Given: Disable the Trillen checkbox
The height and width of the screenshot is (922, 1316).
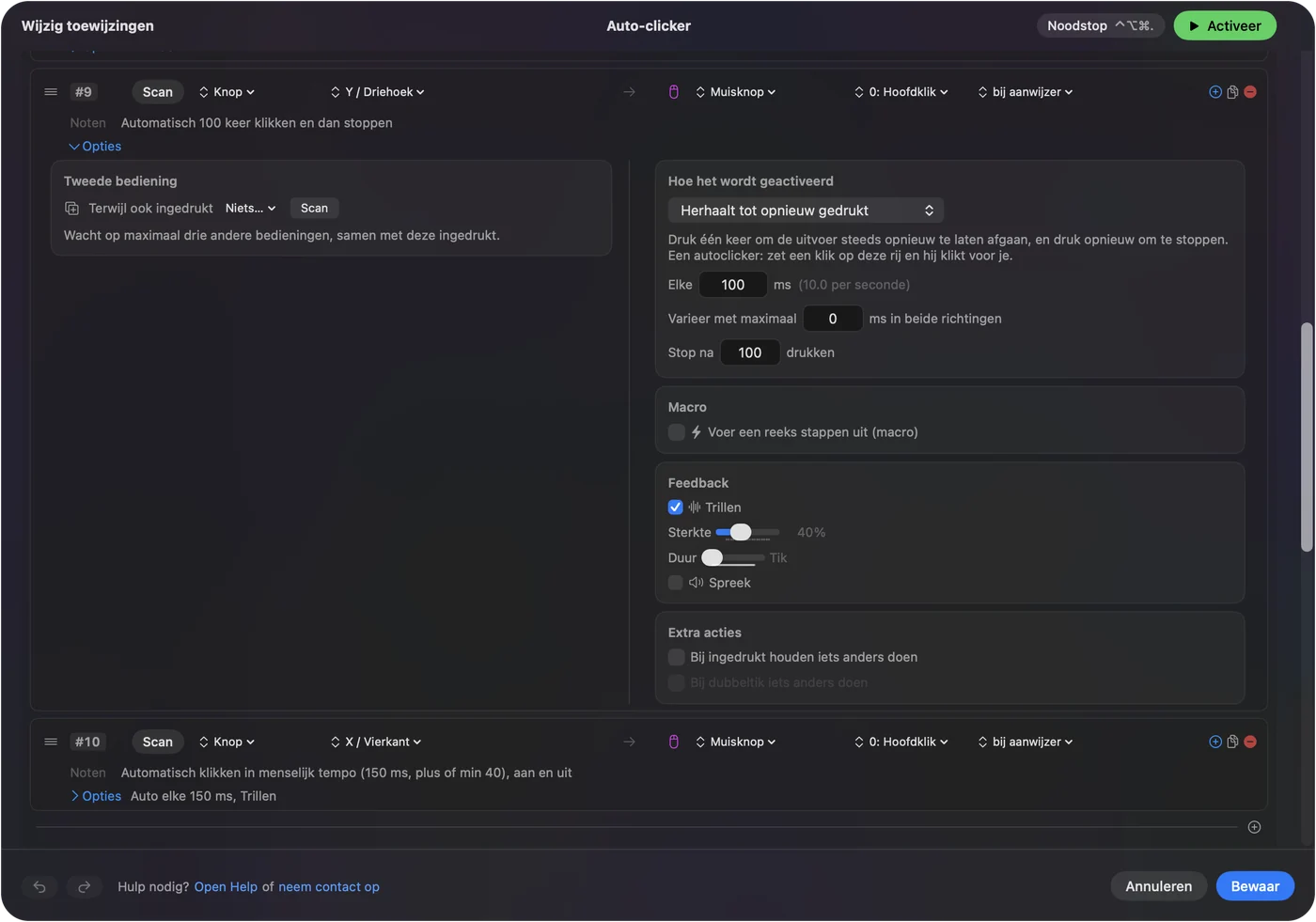Looking at the screenshot, I should click(675, 508).
